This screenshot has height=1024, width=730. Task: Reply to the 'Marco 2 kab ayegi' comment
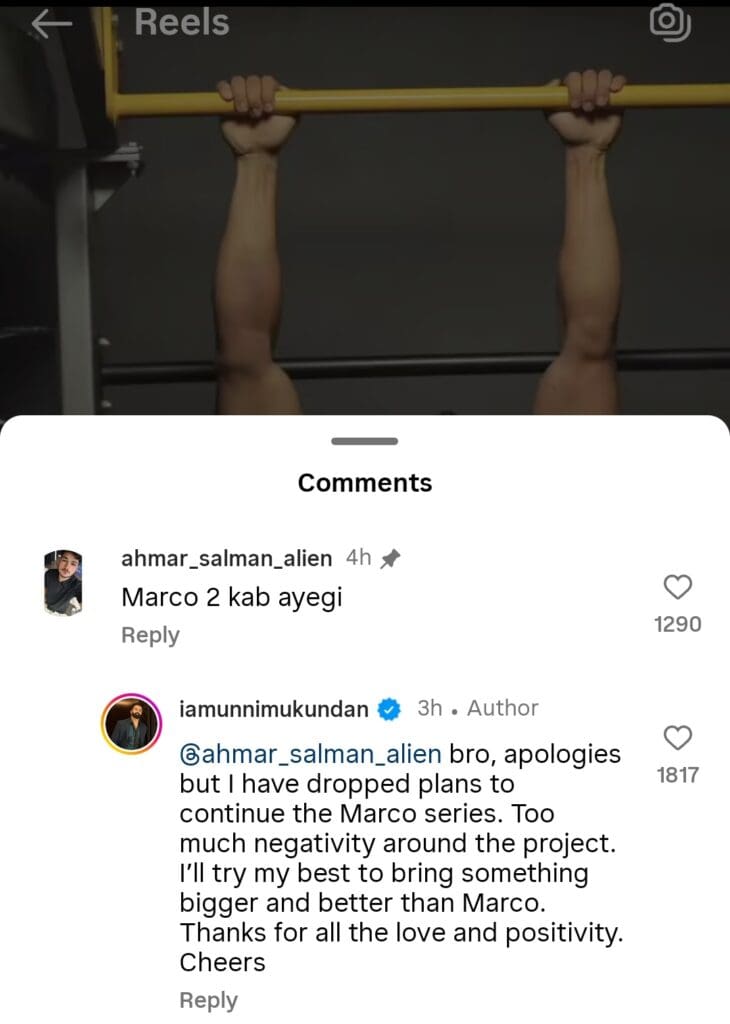click(x=150, y=635)
